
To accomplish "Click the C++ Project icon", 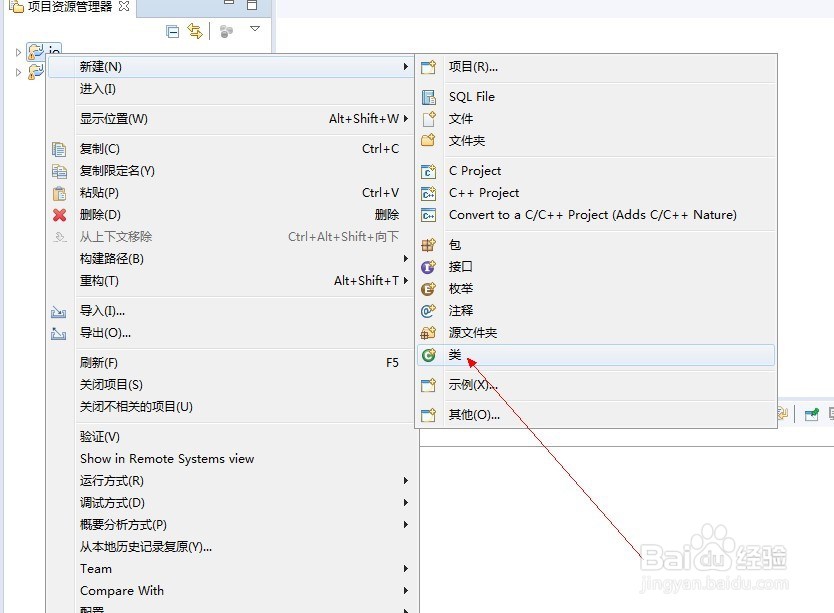I will pos(428,193).
